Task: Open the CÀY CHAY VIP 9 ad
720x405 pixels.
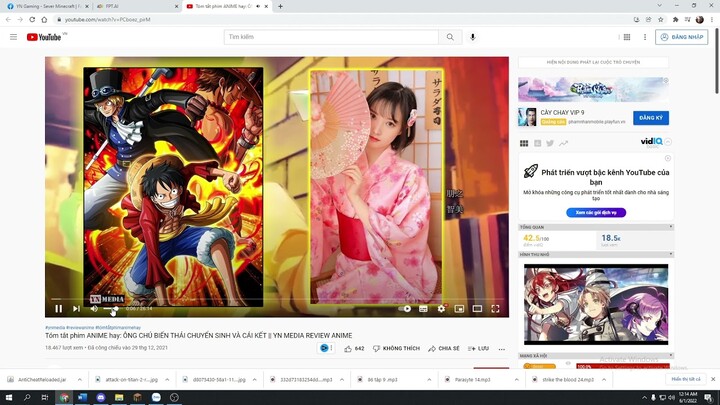Action: tap(562, 112)
